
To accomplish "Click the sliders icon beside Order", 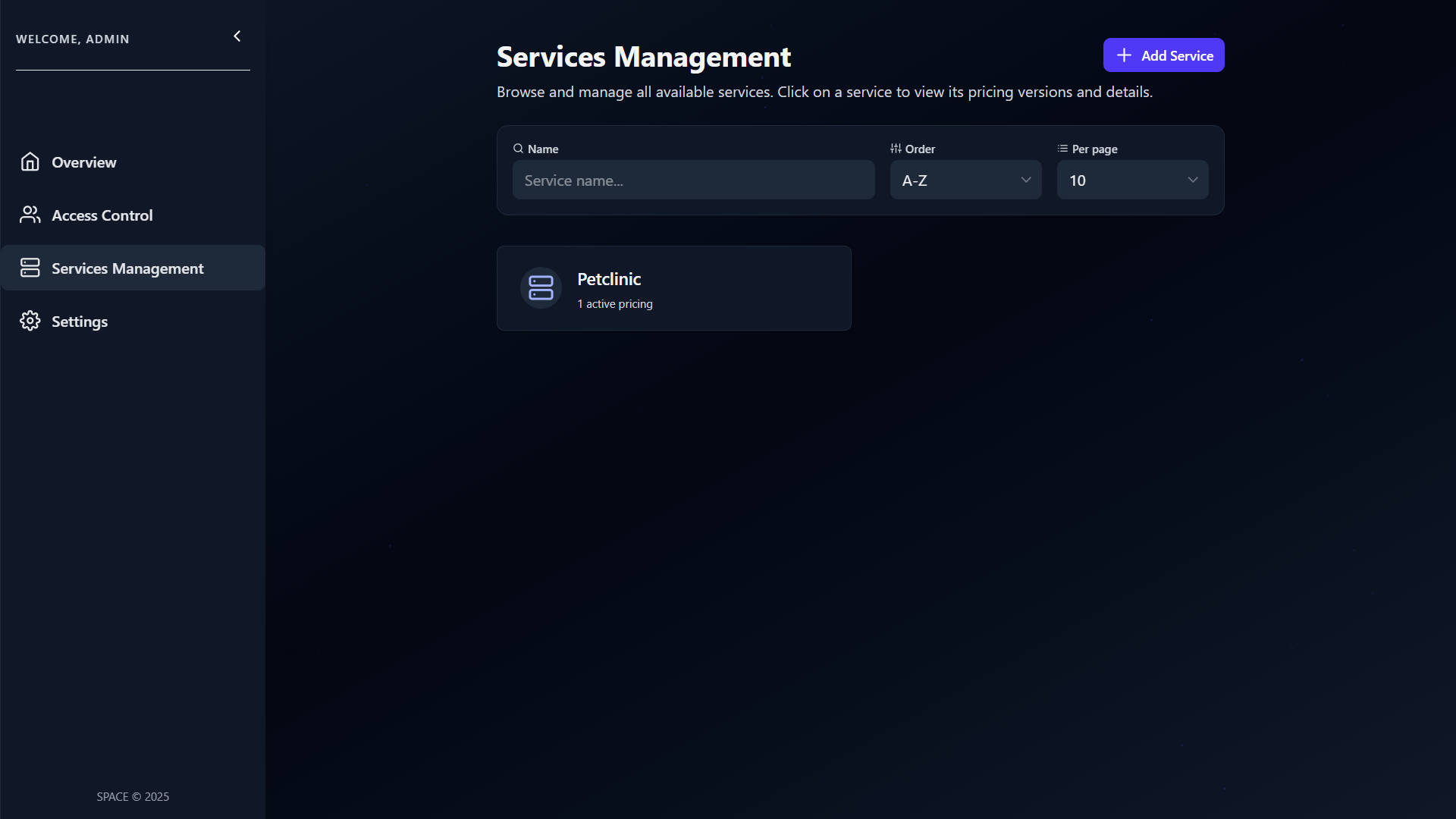I will coord(896,149).
